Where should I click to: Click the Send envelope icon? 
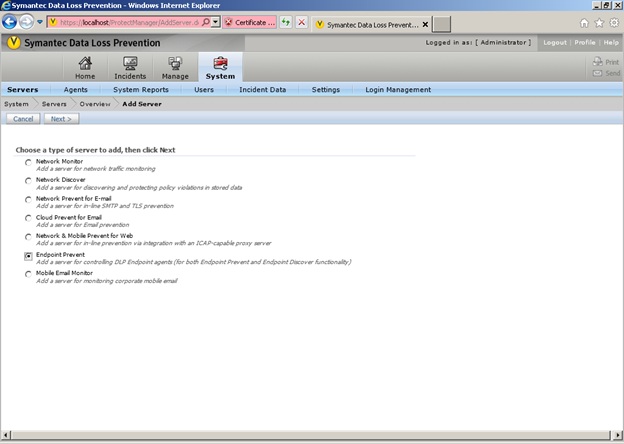pos(597,73)
